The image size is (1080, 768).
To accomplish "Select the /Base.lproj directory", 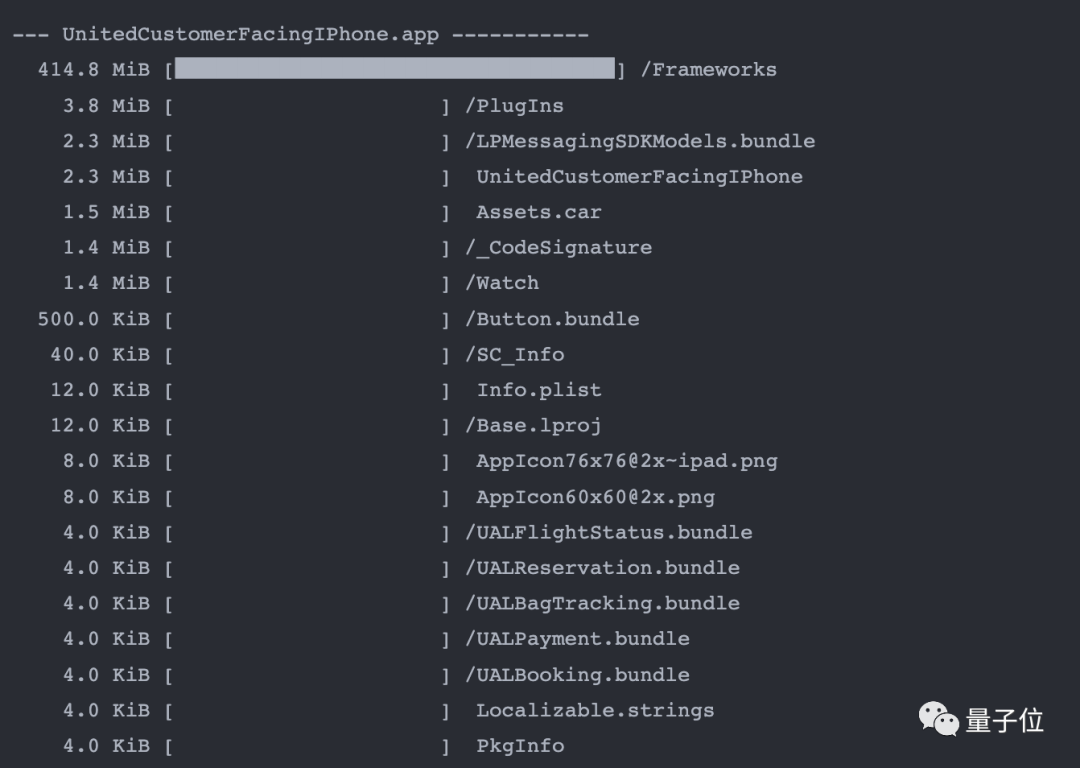I will pyautogui.click(x=533, y=426).
